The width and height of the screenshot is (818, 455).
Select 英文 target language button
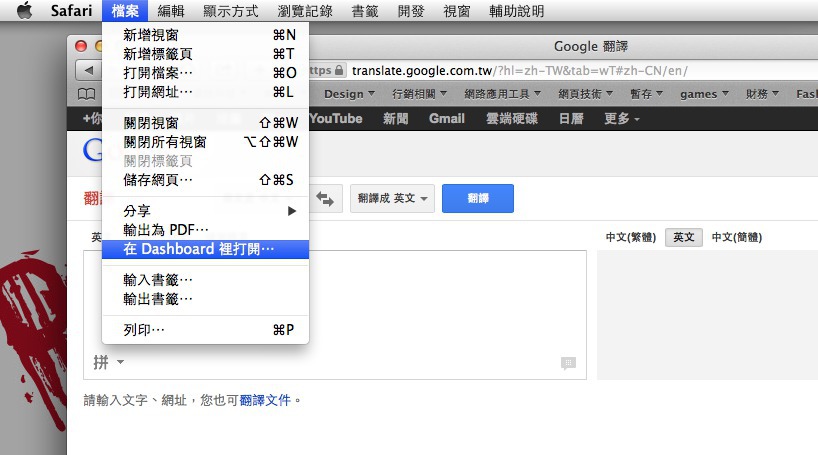(683, 237)
